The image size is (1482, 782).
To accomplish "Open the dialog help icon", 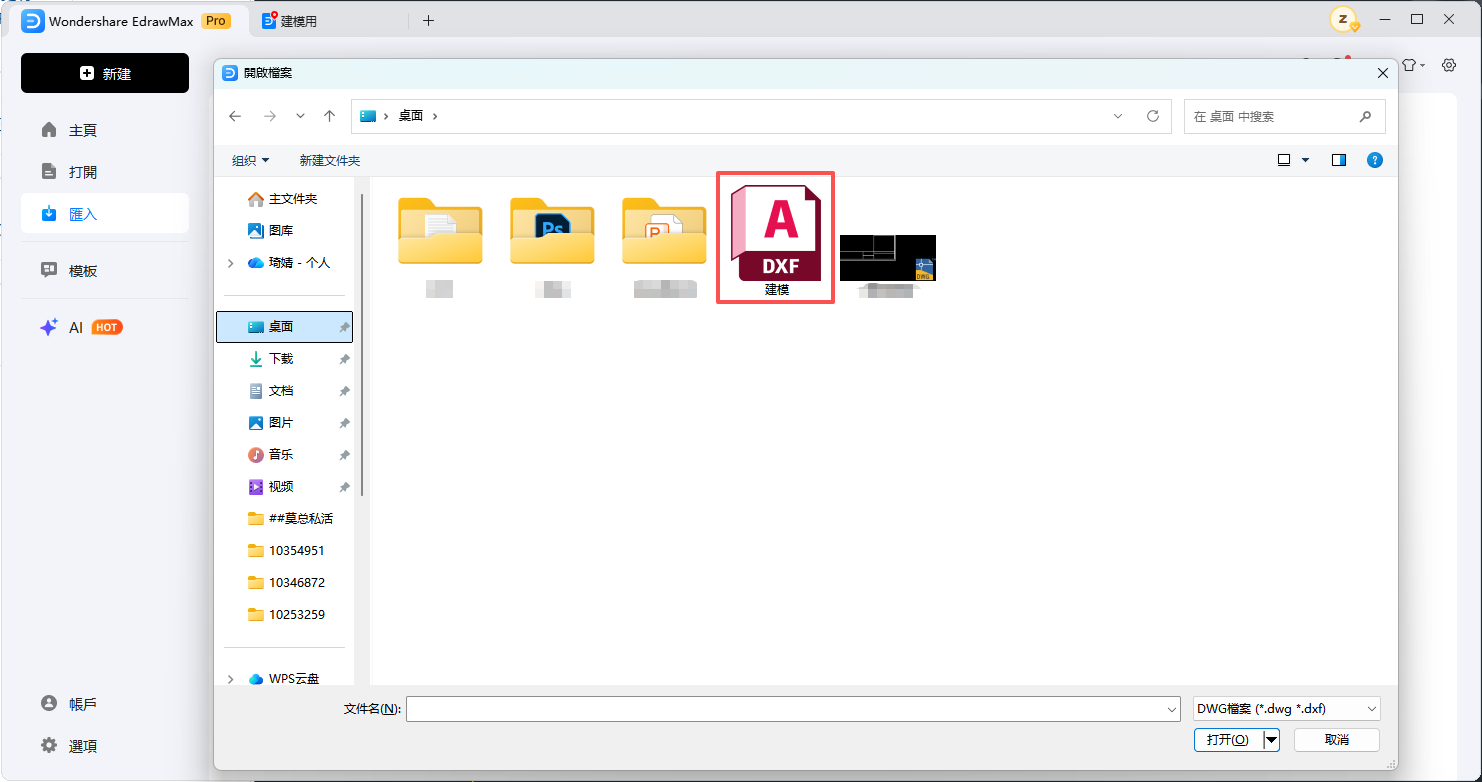I will pyautogui.click(x=1374, y=160).
